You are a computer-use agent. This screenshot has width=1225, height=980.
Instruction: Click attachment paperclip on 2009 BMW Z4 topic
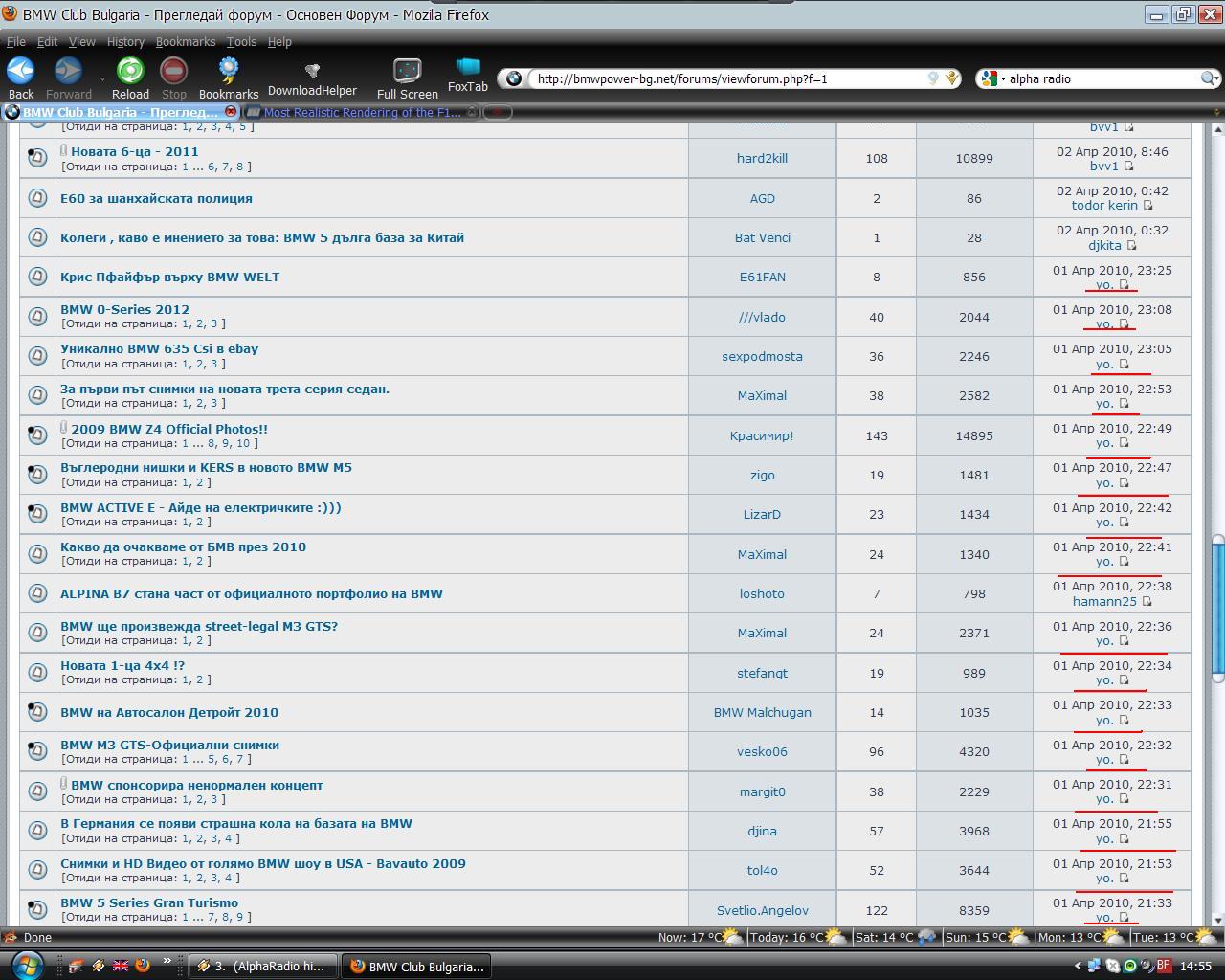64,428
